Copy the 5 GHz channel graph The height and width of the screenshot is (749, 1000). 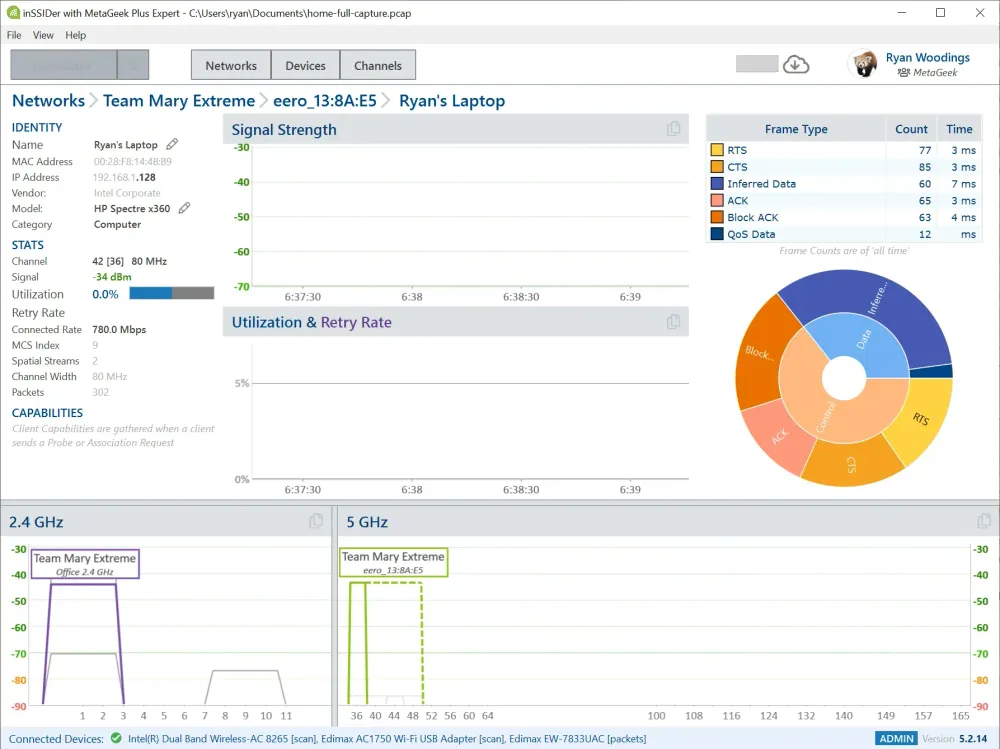pos(984,521)
